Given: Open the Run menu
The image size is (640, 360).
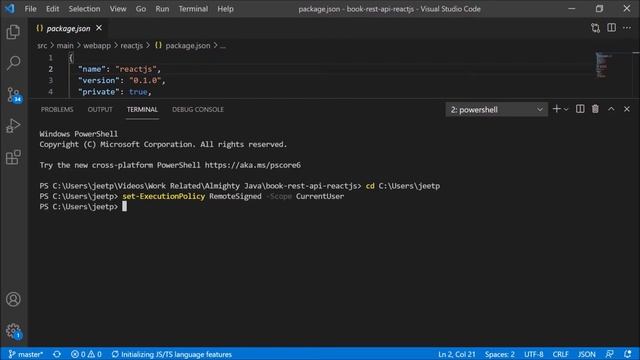Looking at the screenshot, I should (x=162, y=9).
